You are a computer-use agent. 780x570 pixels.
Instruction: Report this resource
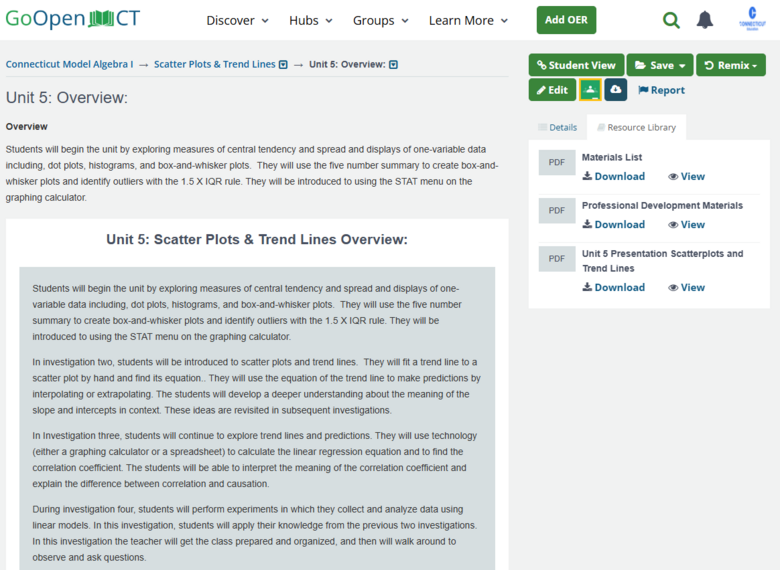661,90
